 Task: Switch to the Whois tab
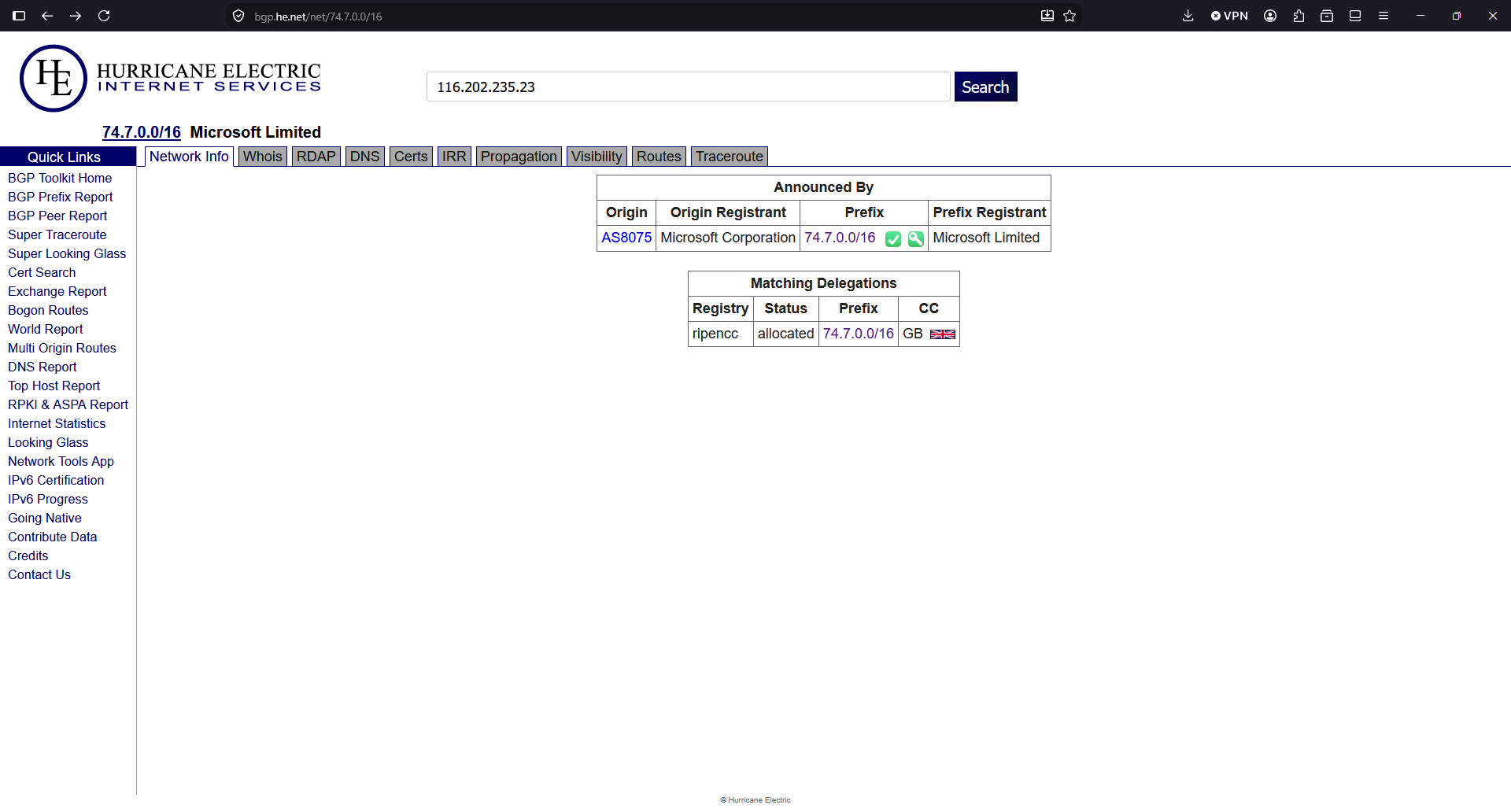click(263, 157)
